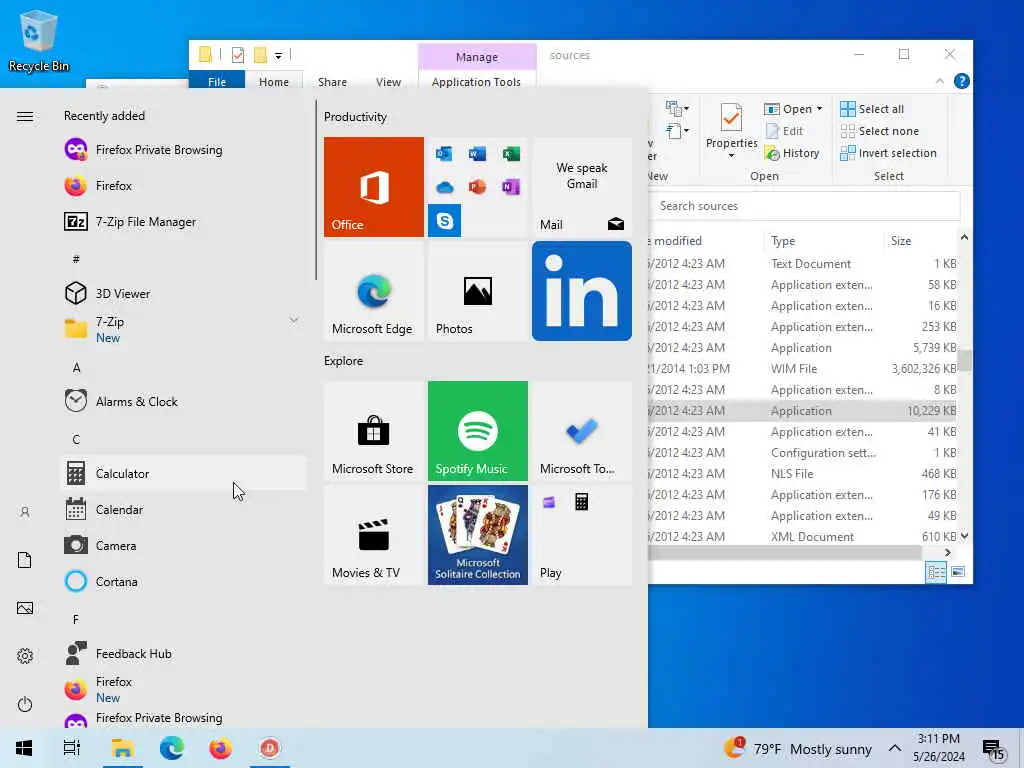Click the Skype icon in Office group
This screenshot has width=1024, height=768.
(445, 221)
